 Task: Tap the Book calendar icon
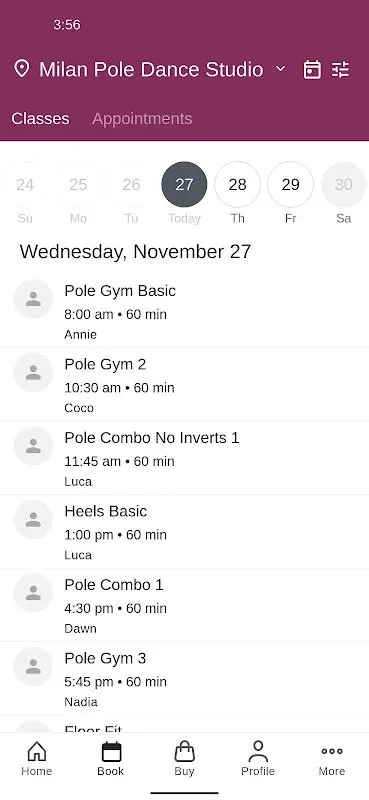coord(111,759)
